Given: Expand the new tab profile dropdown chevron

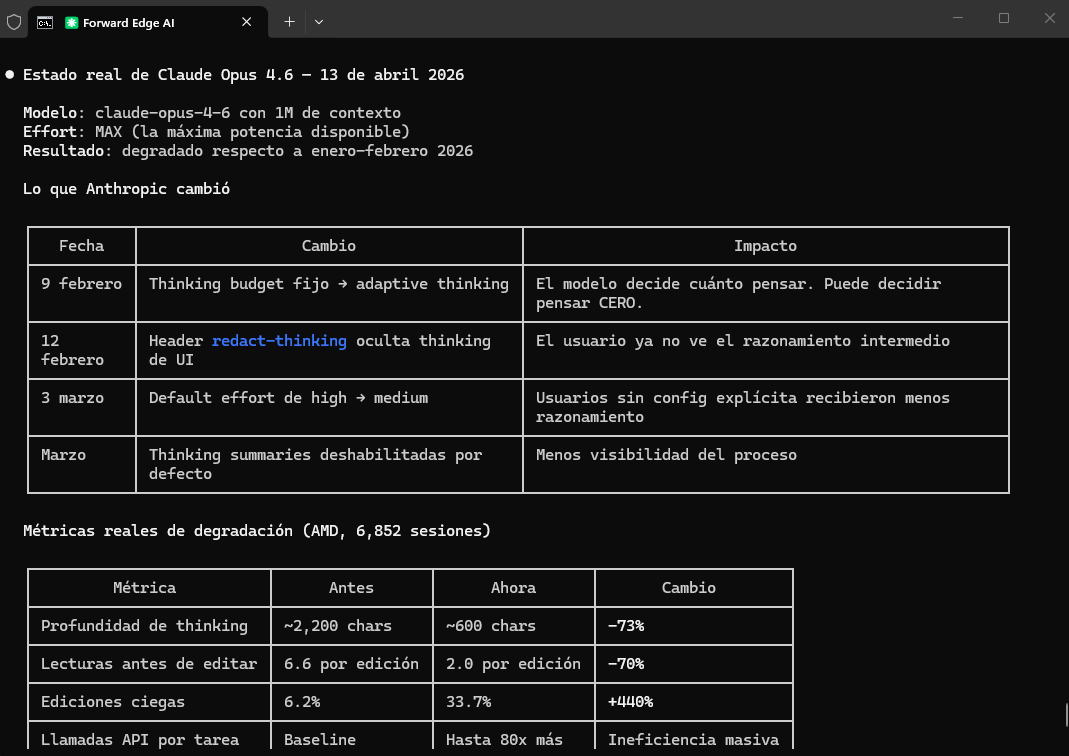Looking at the screenshot, I should pyautogui.click(x=318, y=22).
